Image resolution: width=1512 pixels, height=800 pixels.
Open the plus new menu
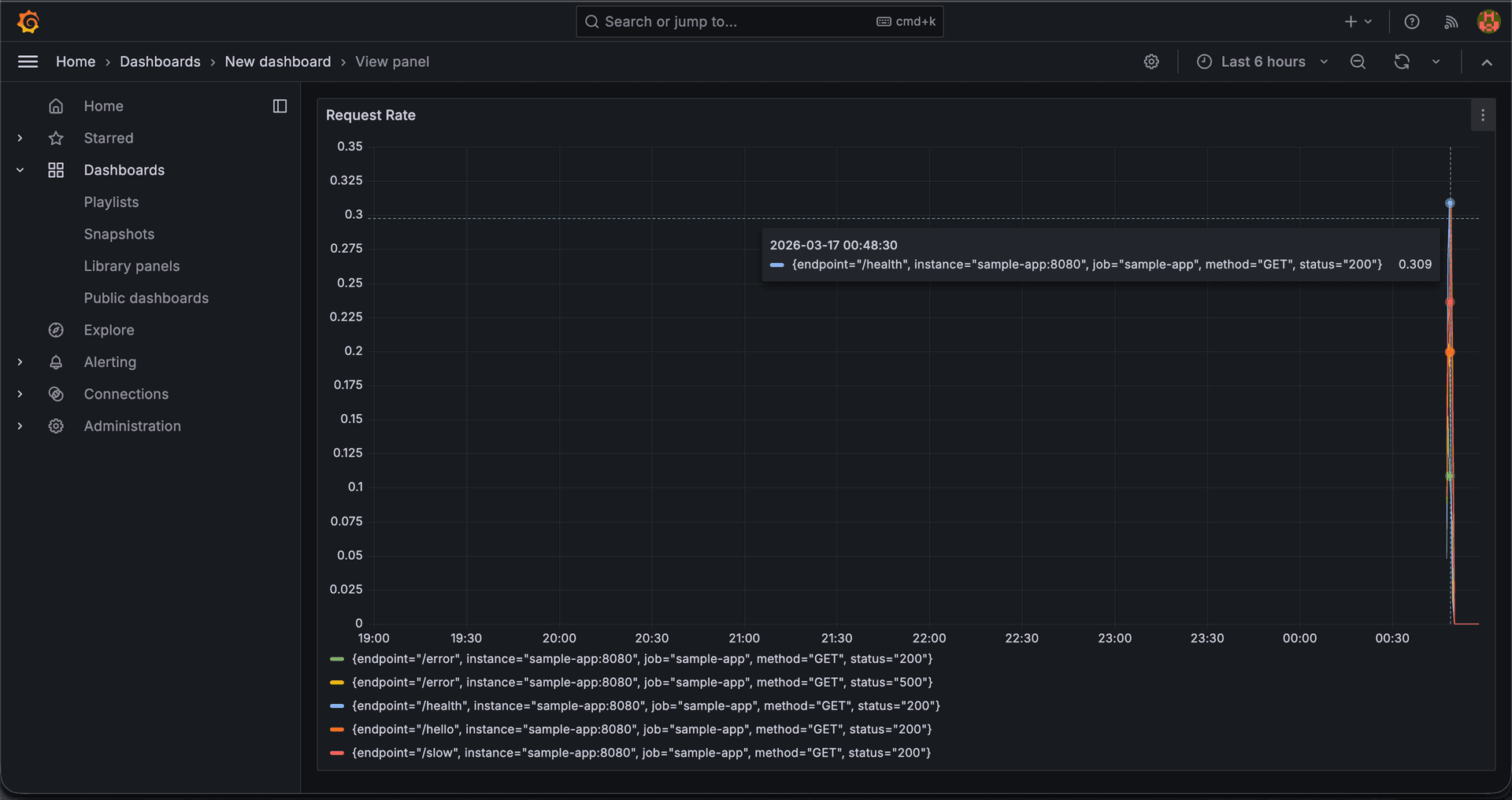[1358, 21]
